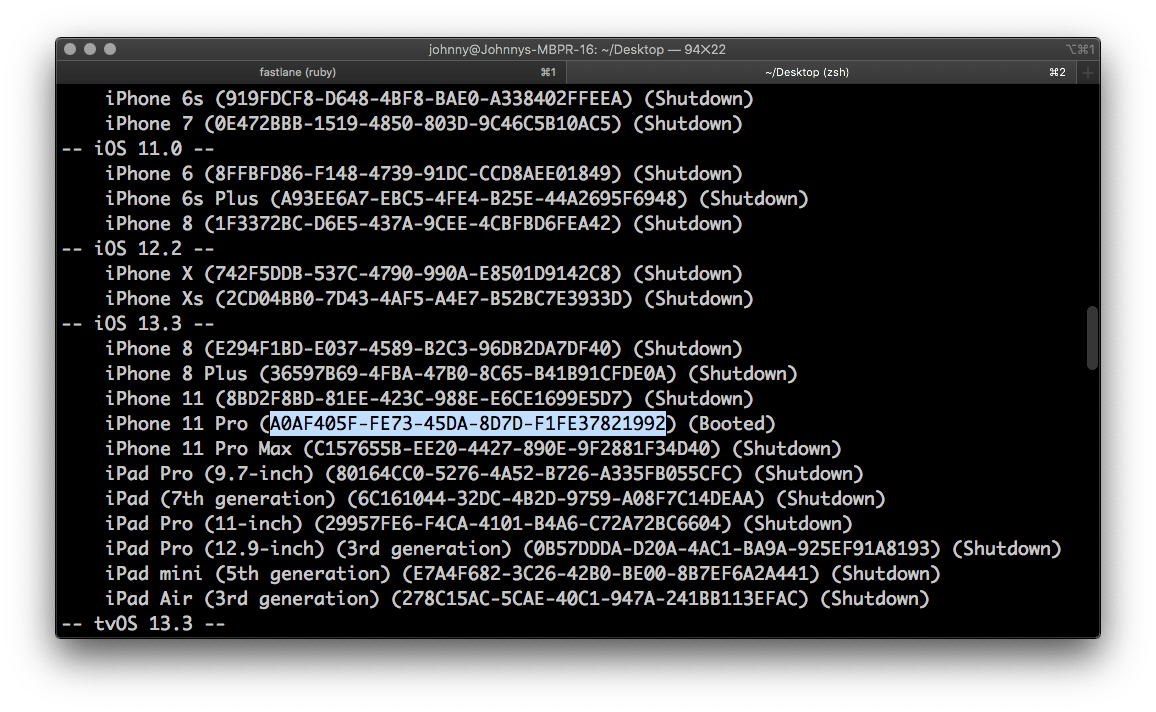Click the iPad Air (3rd generation) line
Viewport: 1156px width, 712px height.
click(x=518, y=599)
